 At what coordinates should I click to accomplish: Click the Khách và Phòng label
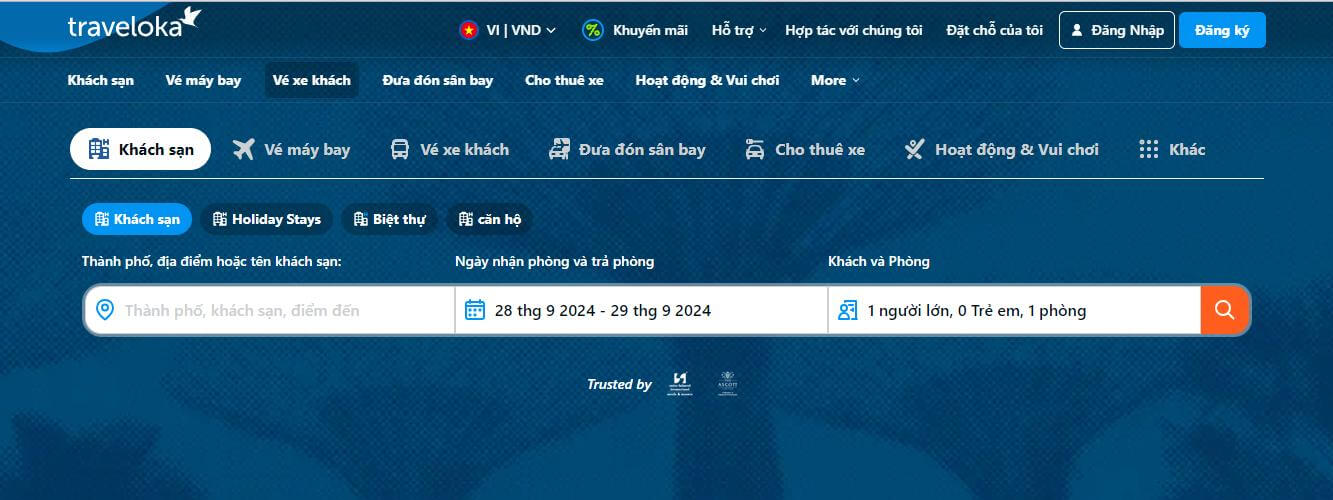[879, 261]
